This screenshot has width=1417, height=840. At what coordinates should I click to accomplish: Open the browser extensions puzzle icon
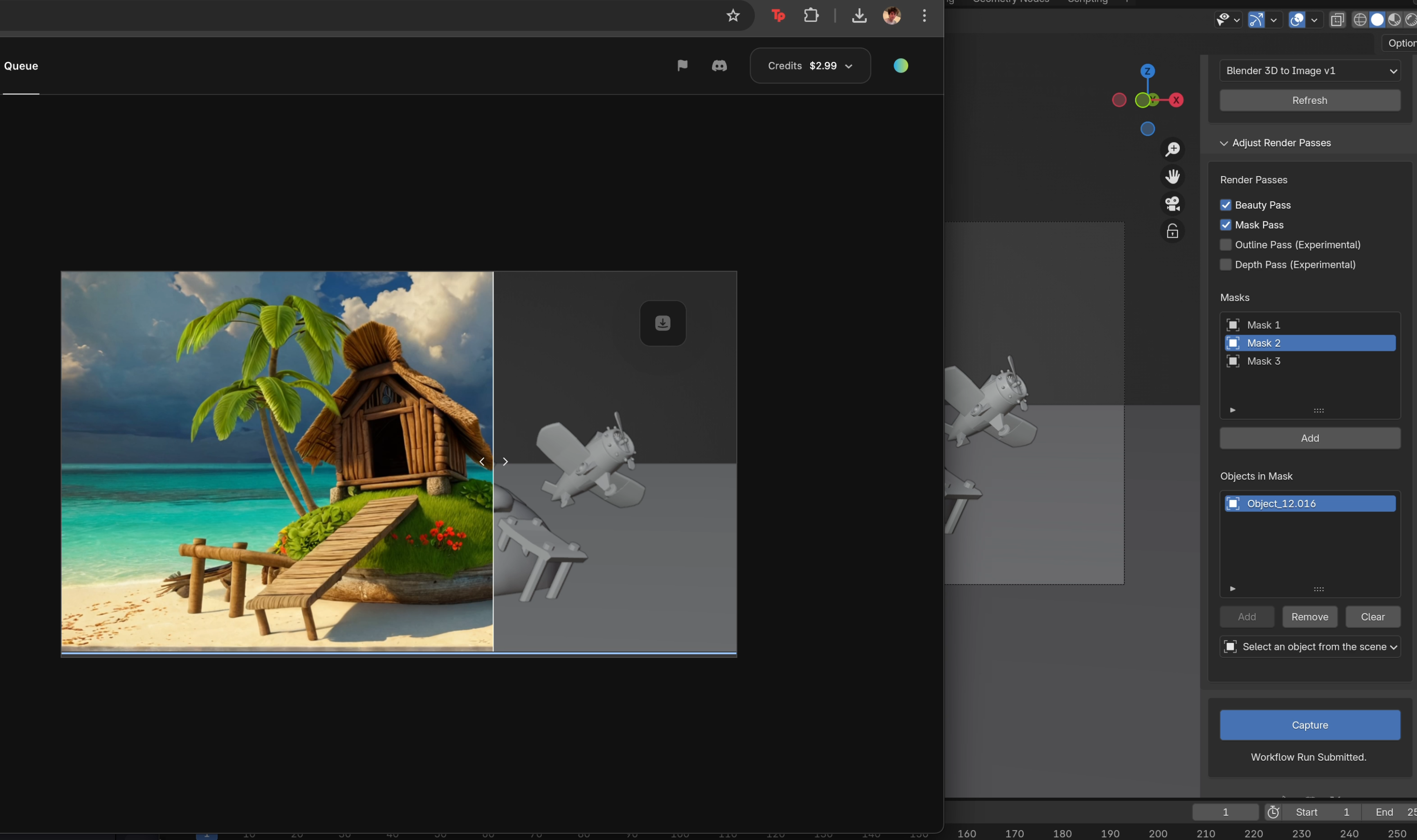(811, 16)
